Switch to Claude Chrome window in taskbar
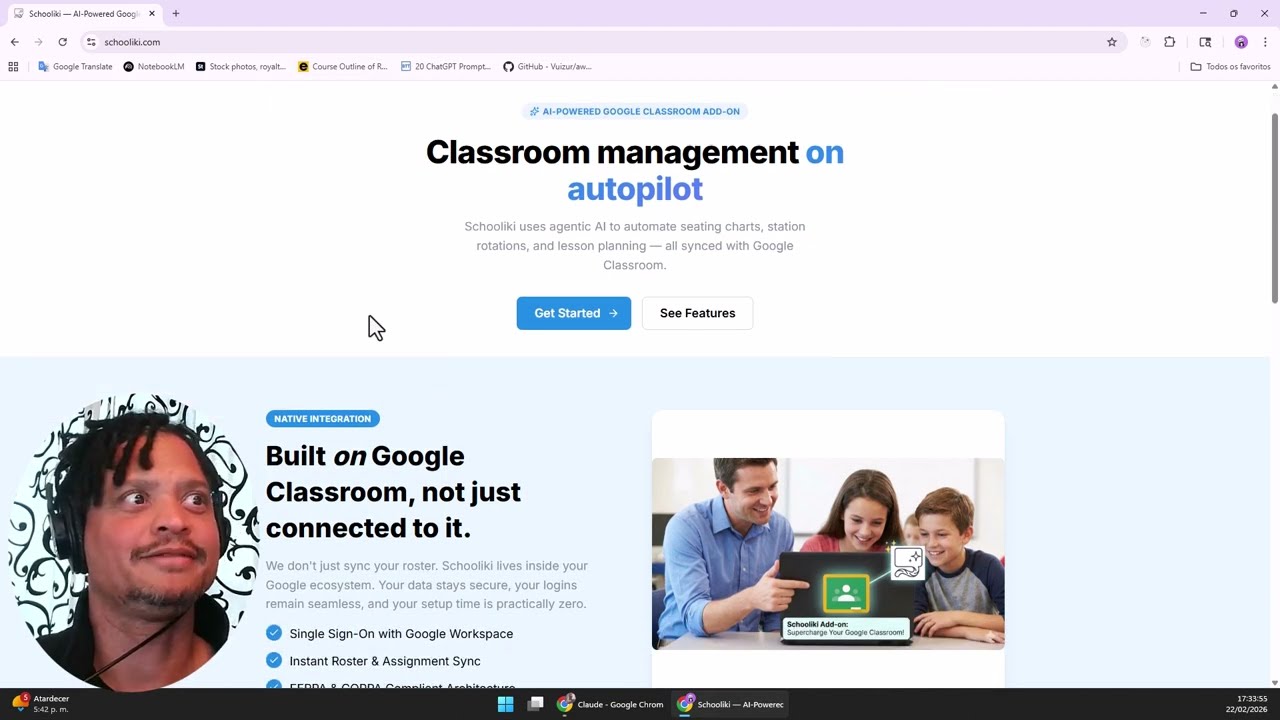 click(x=610, y=704)
